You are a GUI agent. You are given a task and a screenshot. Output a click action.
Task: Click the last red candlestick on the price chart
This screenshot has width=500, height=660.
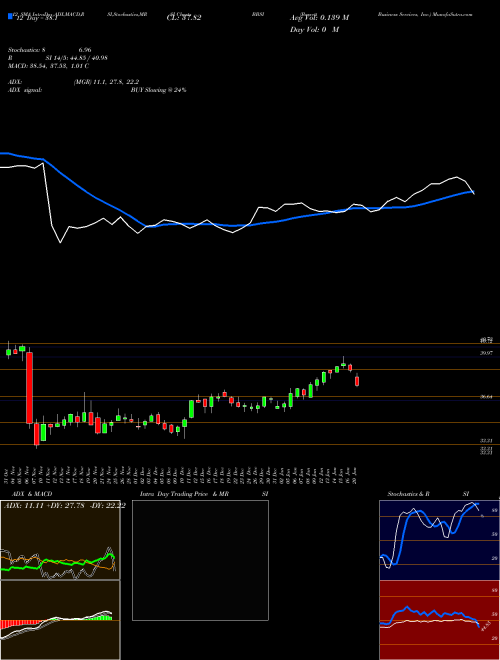click(357, 381)
